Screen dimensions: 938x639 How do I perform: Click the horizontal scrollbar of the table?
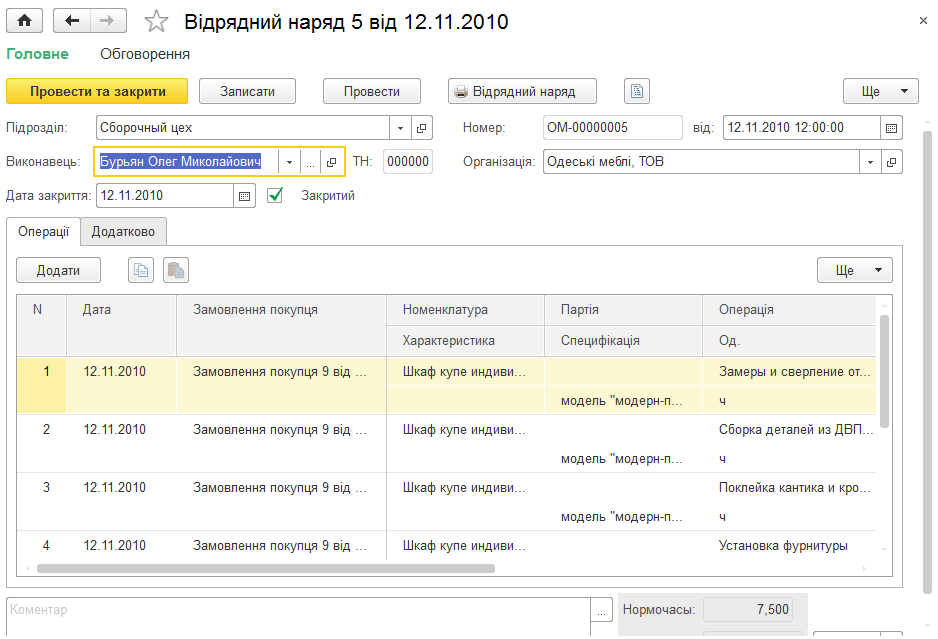point(266,568)
